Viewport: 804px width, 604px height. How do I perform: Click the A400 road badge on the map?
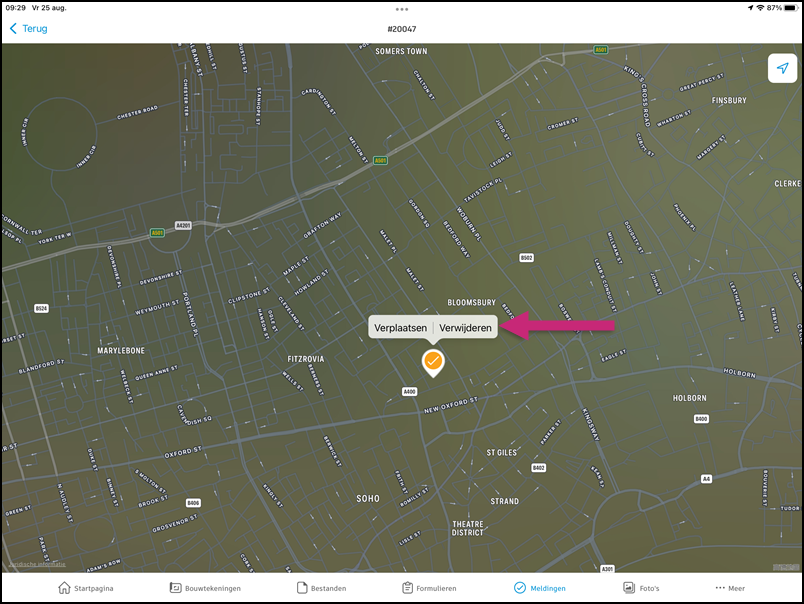click(409, 392)
